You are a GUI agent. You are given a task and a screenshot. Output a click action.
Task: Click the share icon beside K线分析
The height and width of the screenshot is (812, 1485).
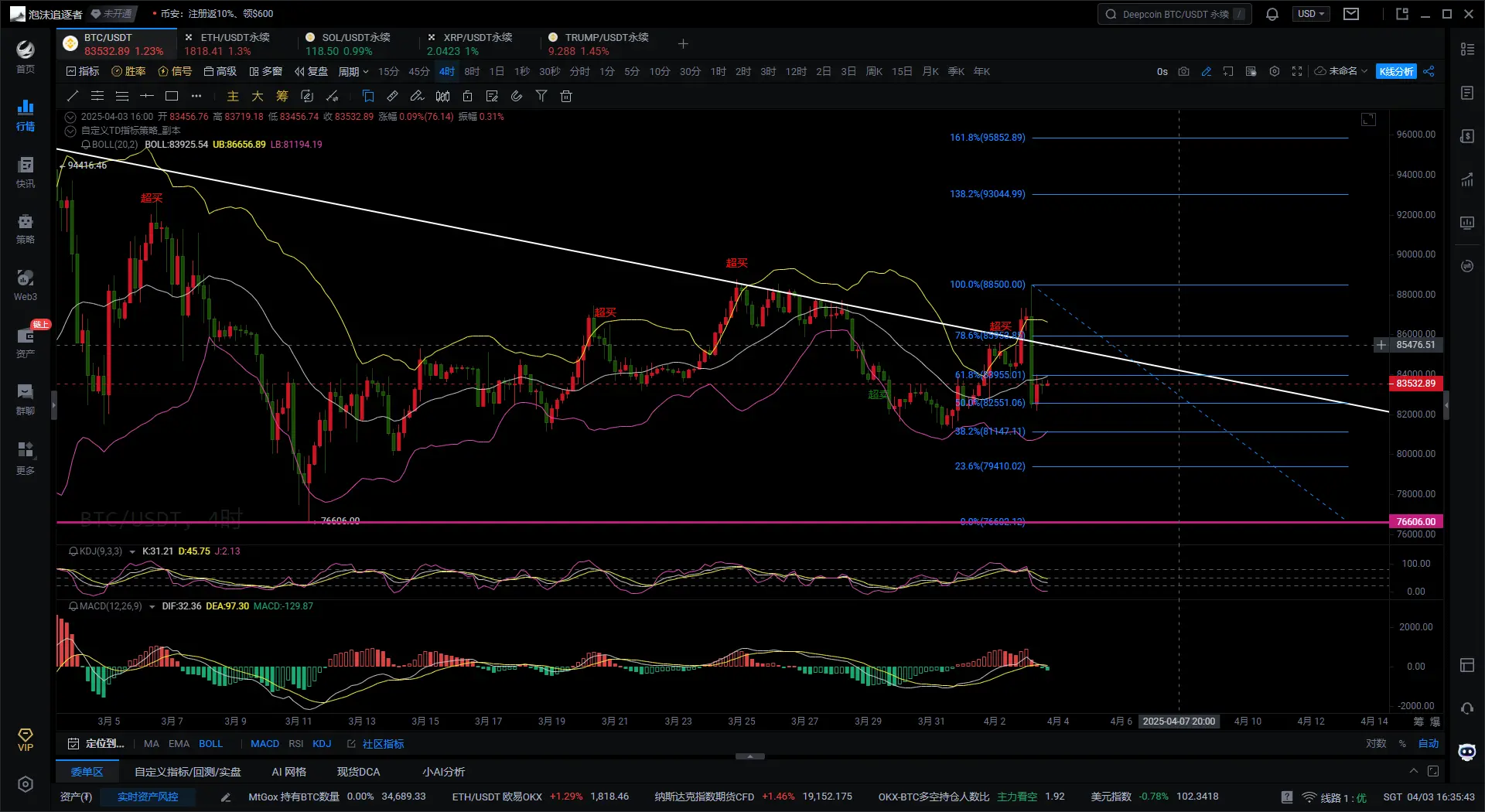(1429, 71)
